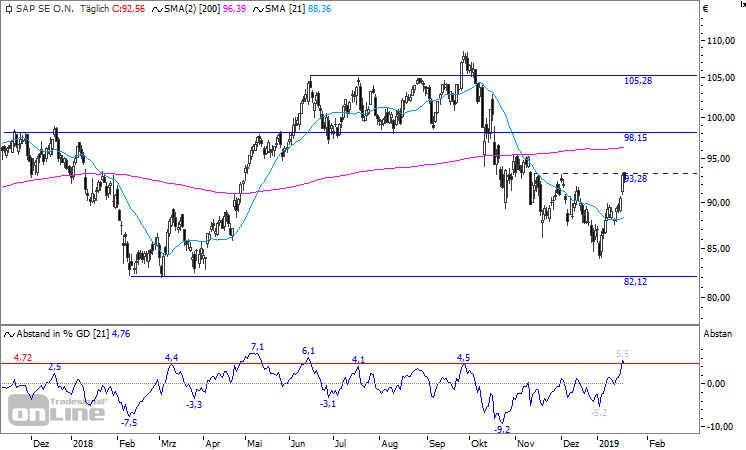Click the Abstand in % GD indicator icon

(9, 334)
